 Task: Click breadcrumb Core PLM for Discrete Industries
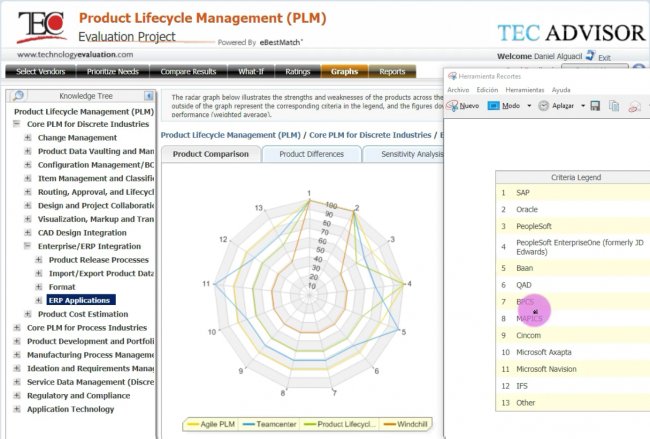coord(370,135)
